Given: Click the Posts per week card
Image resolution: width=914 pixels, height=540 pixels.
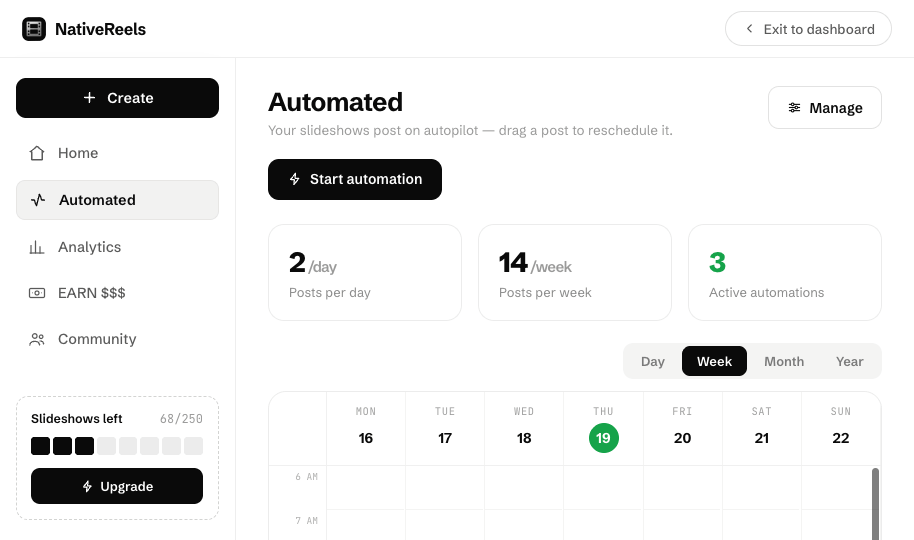Looking at the screenshot, I should pos(575,272).
